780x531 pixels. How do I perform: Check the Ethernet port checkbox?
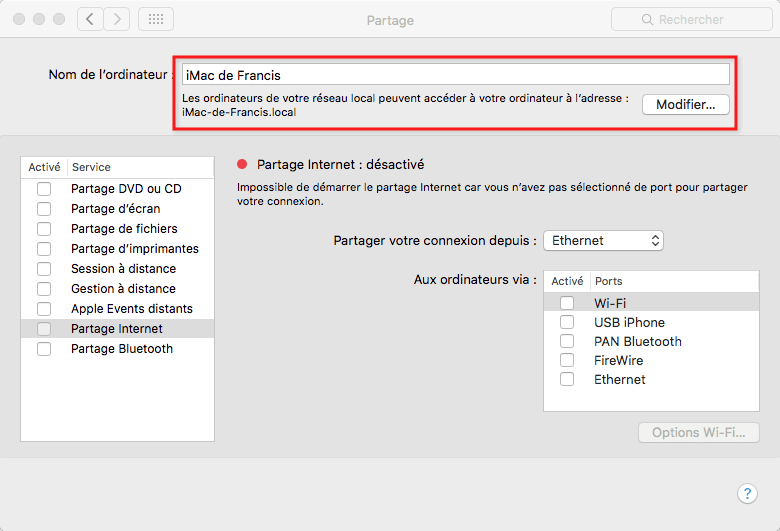point(567,379)
